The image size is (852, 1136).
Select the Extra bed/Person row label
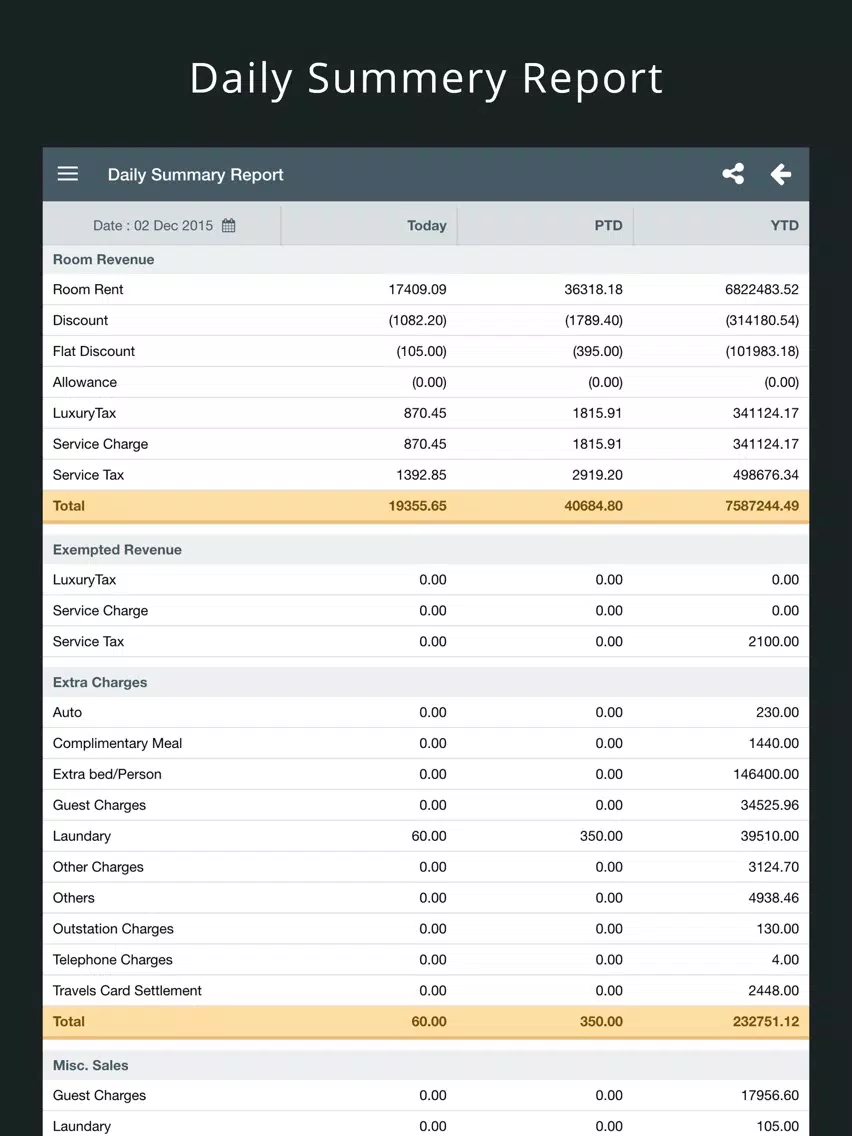click(107, 774)
